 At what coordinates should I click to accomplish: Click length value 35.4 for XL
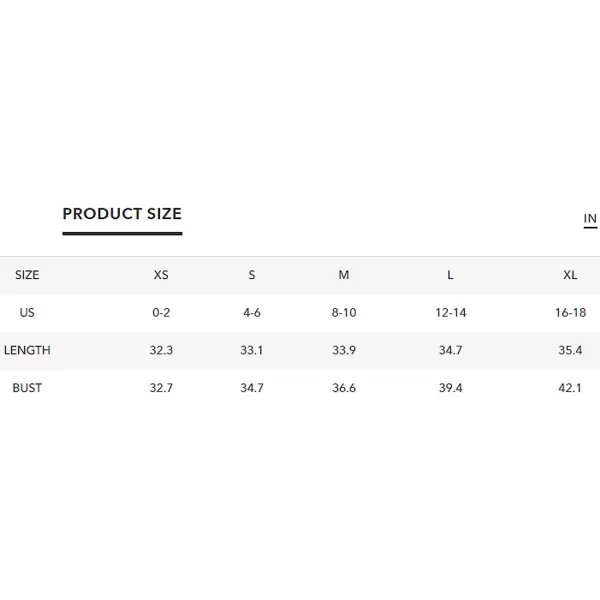click(x=570, y=350)
